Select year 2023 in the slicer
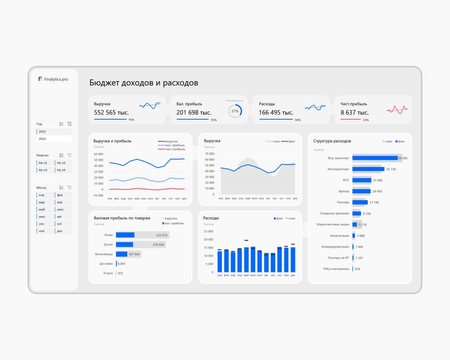Viewport: 450px width, 360px height. point(54,139)
